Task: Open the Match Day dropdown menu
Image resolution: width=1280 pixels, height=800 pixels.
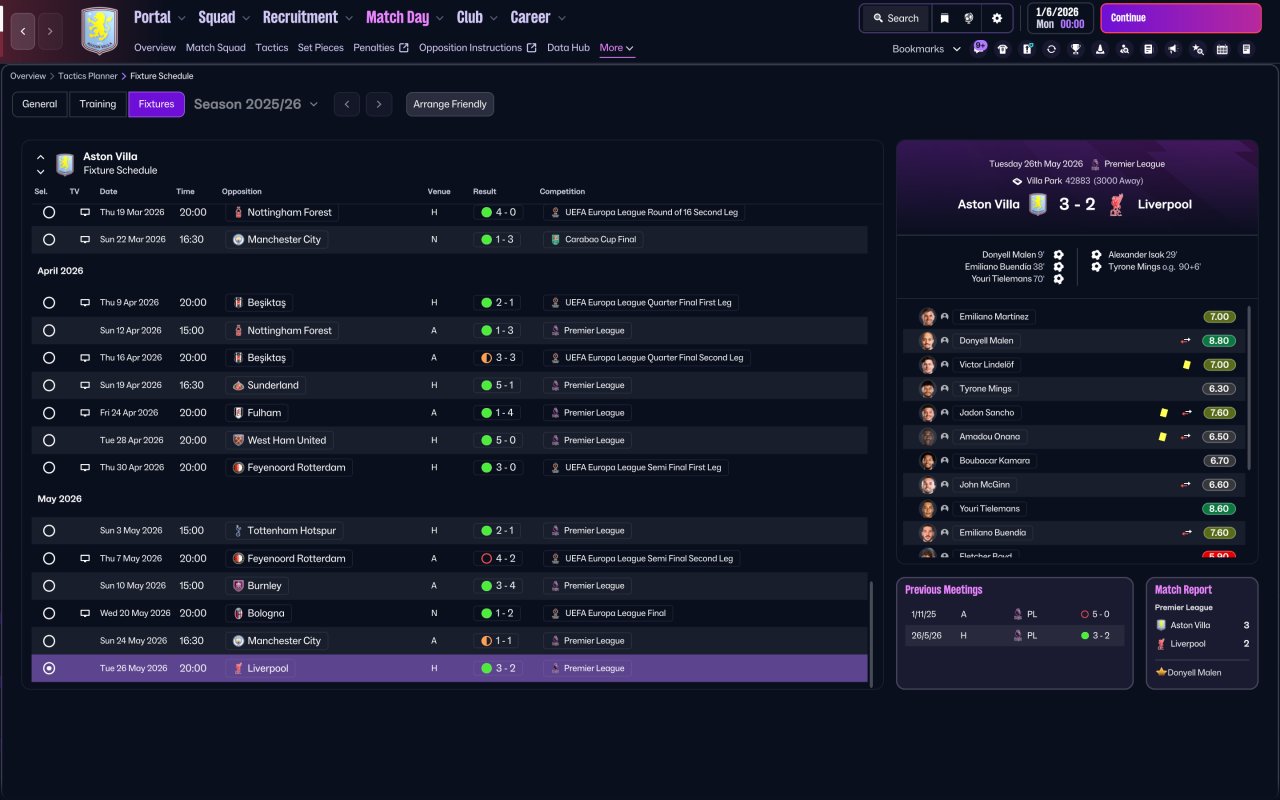Action: 405,17
